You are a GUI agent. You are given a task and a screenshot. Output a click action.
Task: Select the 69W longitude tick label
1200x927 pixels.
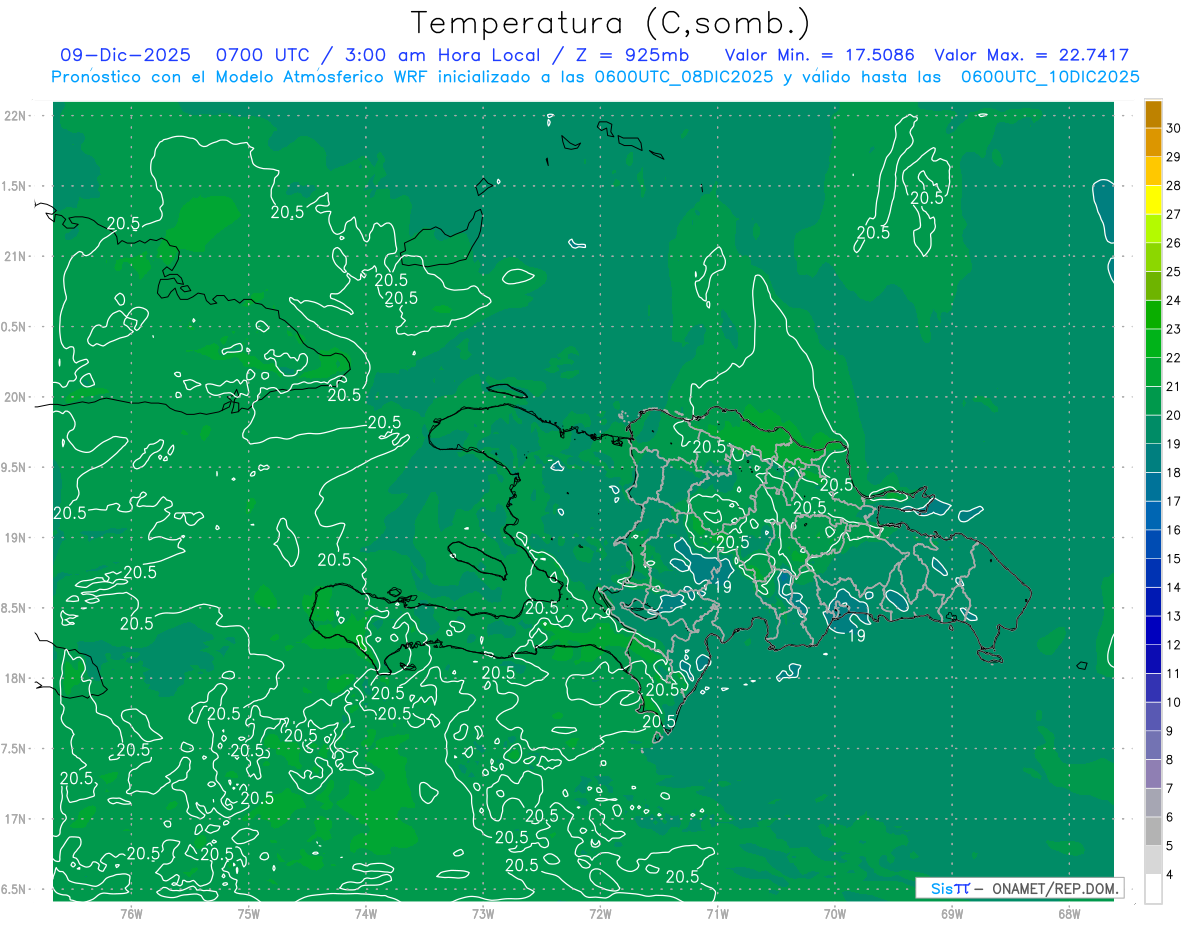(951, 913)
